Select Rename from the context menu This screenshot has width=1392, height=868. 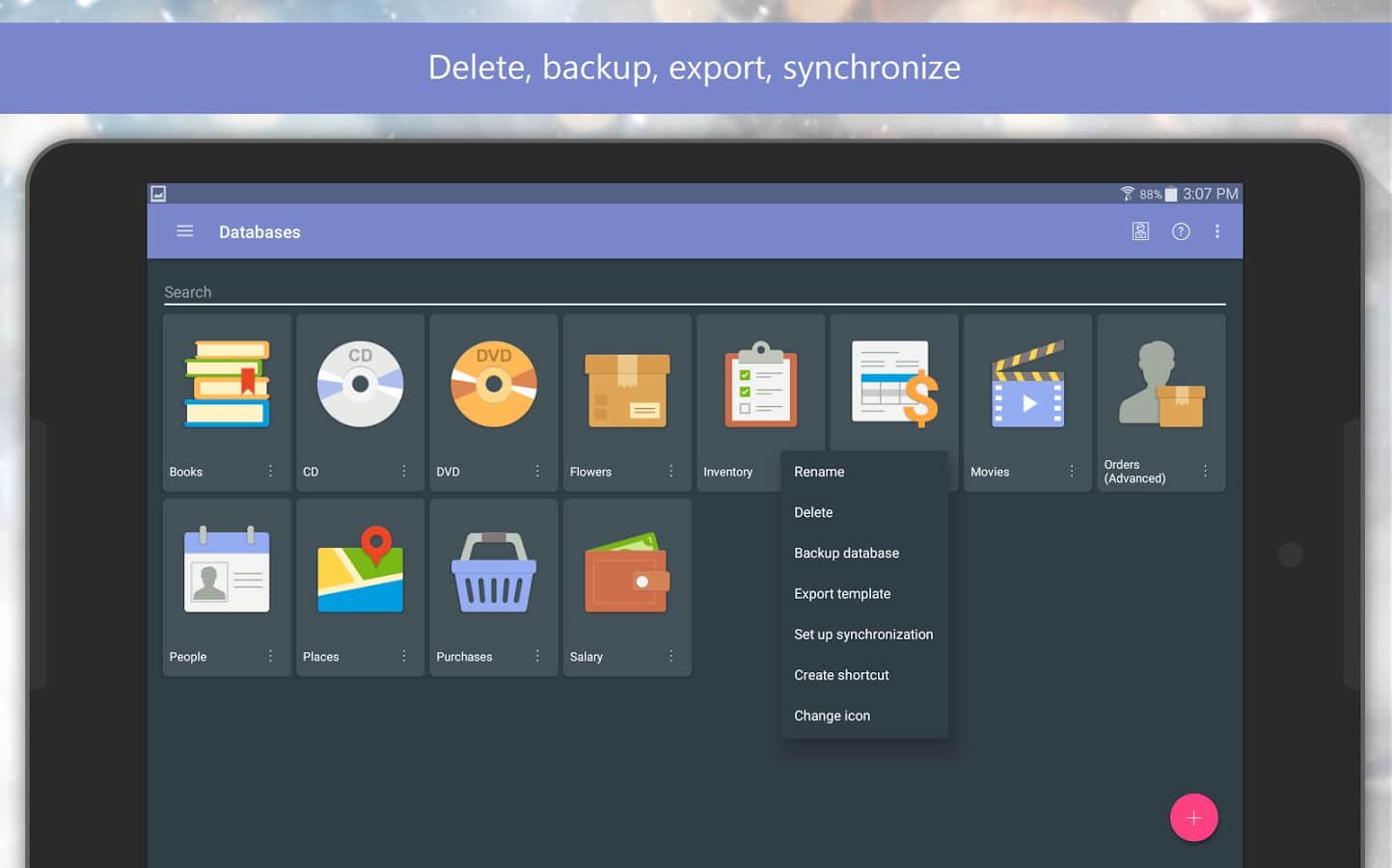(x=819, y=472)
